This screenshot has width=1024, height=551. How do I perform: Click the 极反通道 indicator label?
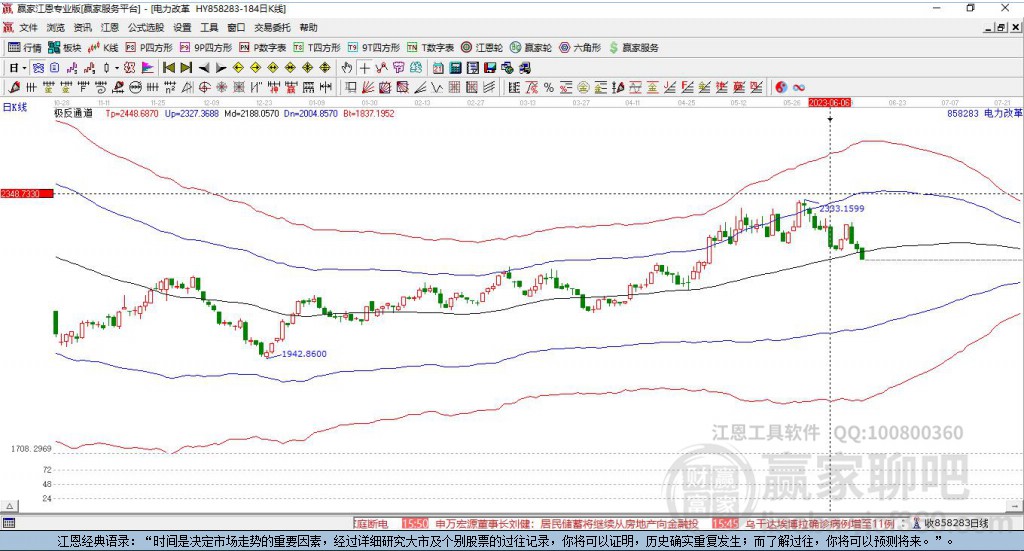click(x=73, y=113)
